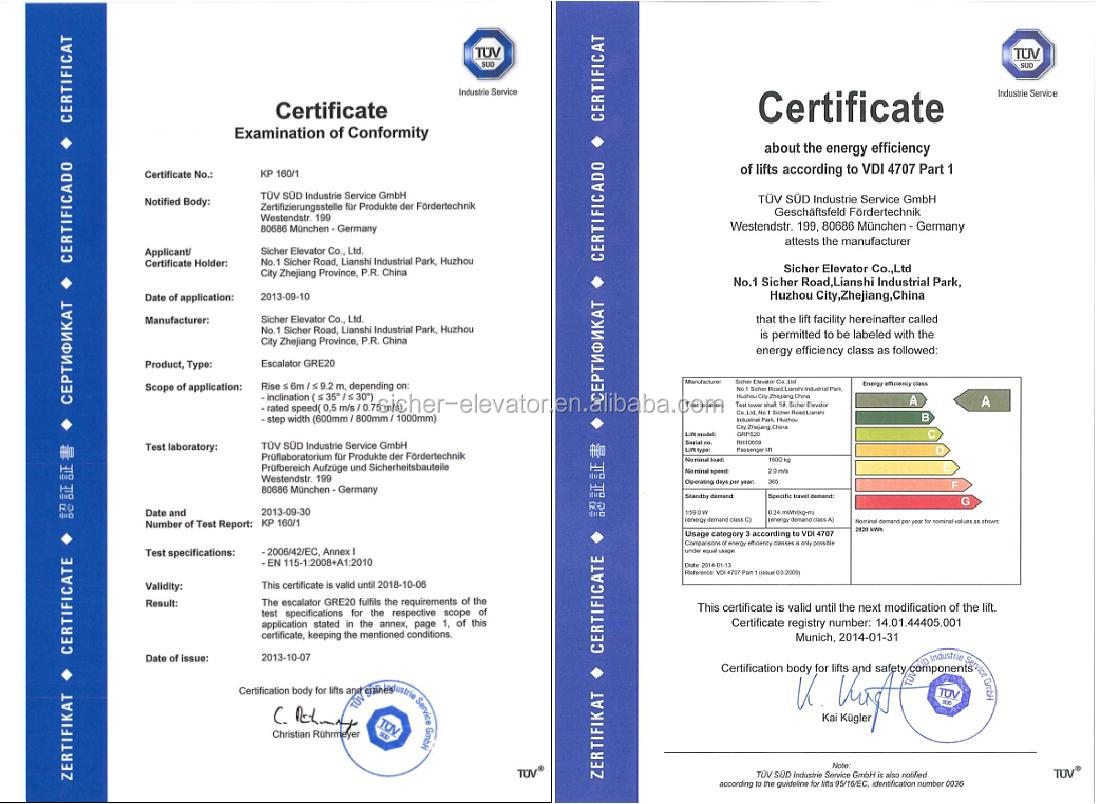The image size is (1100, 804).
Task: Click the "Result:" label
Action: click(161, 603)
